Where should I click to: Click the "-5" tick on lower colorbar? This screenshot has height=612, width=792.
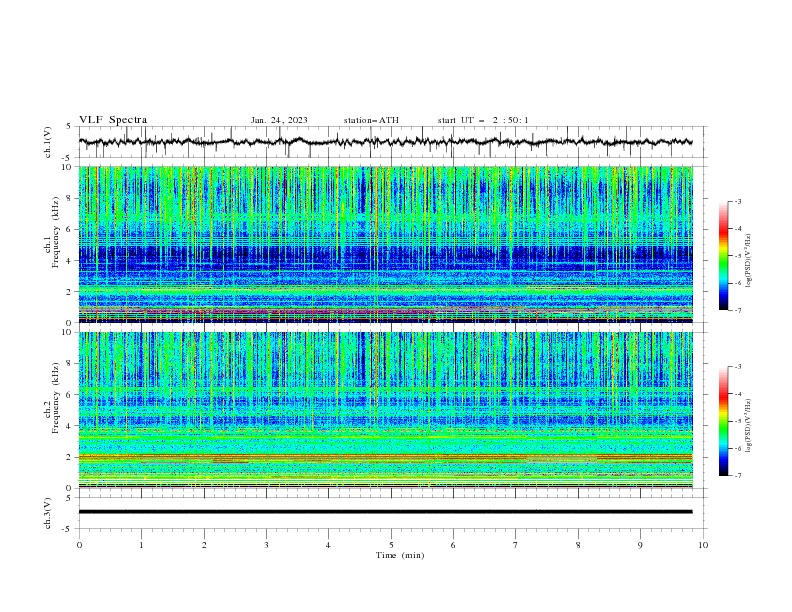pyautogui.click(x=738, y=421)
